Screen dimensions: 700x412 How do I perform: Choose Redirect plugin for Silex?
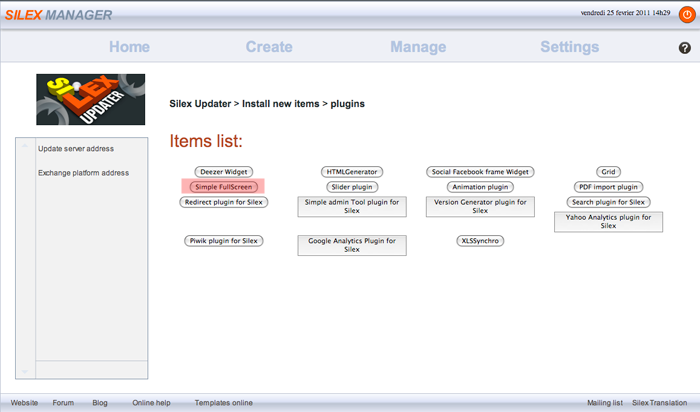click(x=224, y=202)
